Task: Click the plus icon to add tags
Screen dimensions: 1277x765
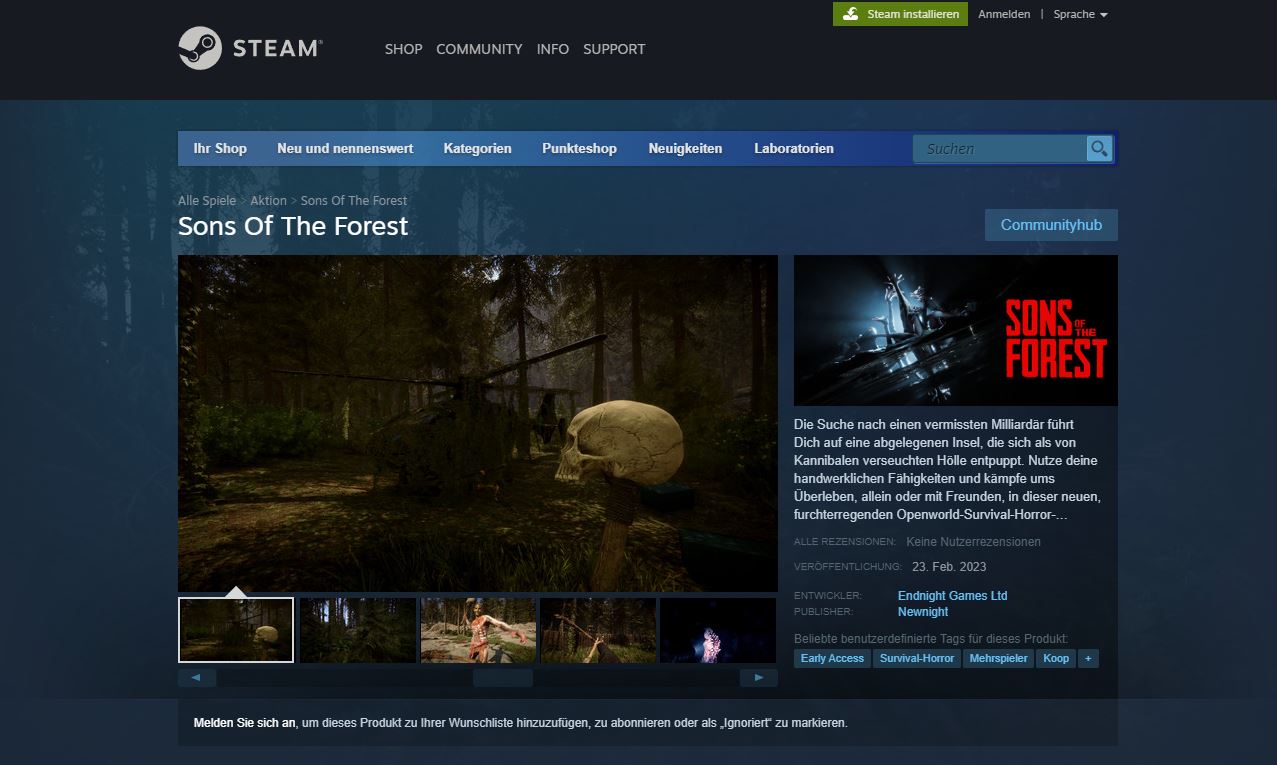Action: 1088,658
